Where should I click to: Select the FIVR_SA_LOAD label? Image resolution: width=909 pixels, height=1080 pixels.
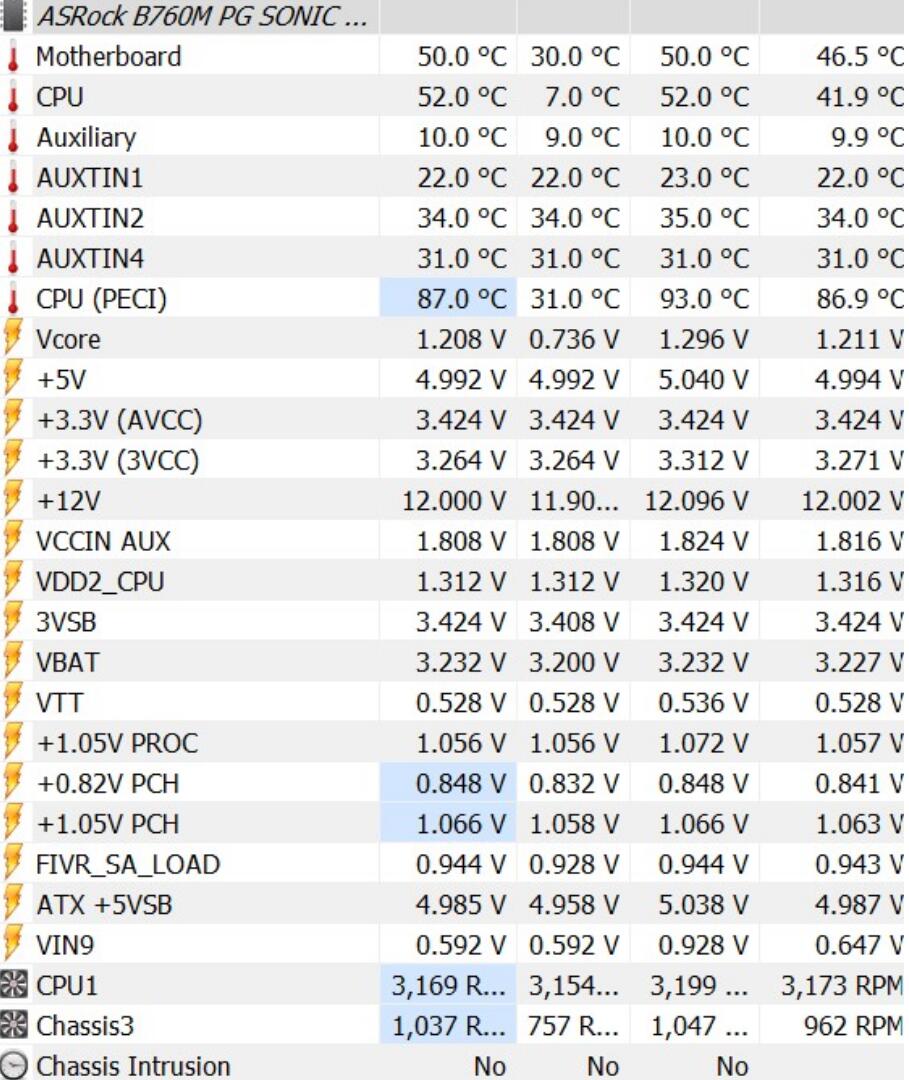tap(128, 865)
